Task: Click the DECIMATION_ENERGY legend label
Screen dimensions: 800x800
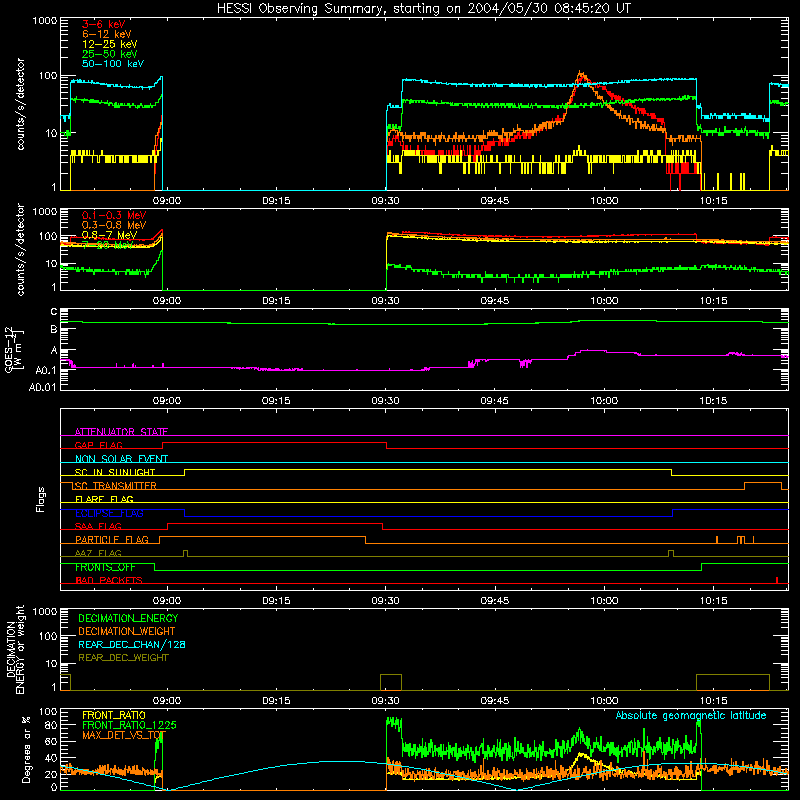Action: coord(128,618)
